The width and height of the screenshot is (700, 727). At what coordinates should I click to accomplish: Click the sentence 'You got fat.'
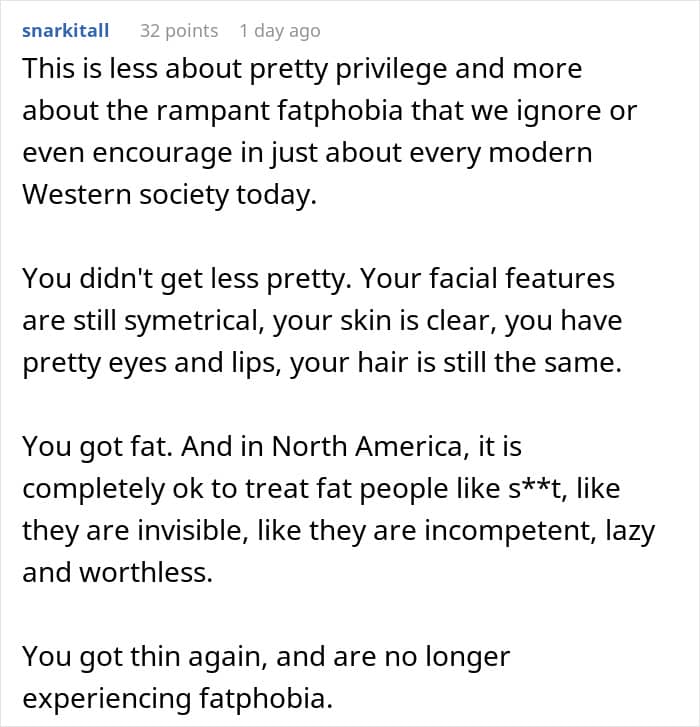pyautogui.click(x=97, y=447)
